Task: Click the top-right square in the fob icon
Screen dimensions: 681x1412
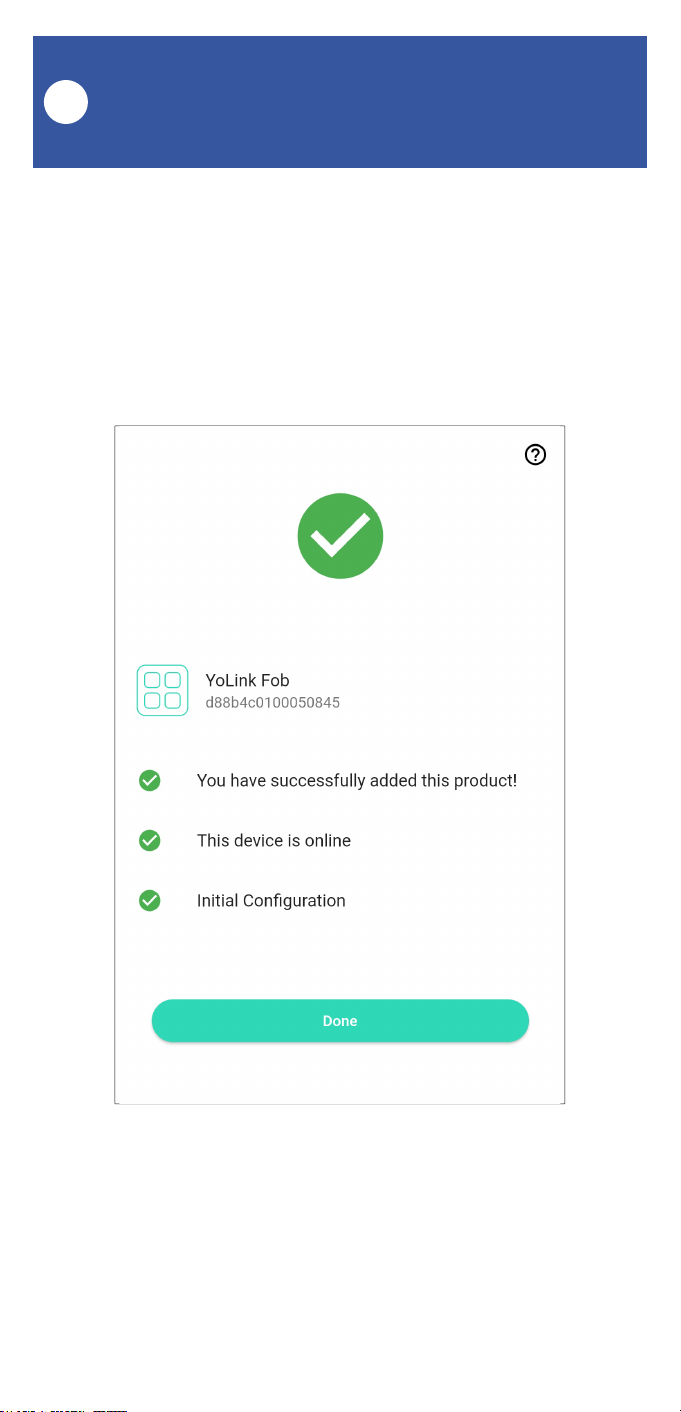Action: coord(172,681)
